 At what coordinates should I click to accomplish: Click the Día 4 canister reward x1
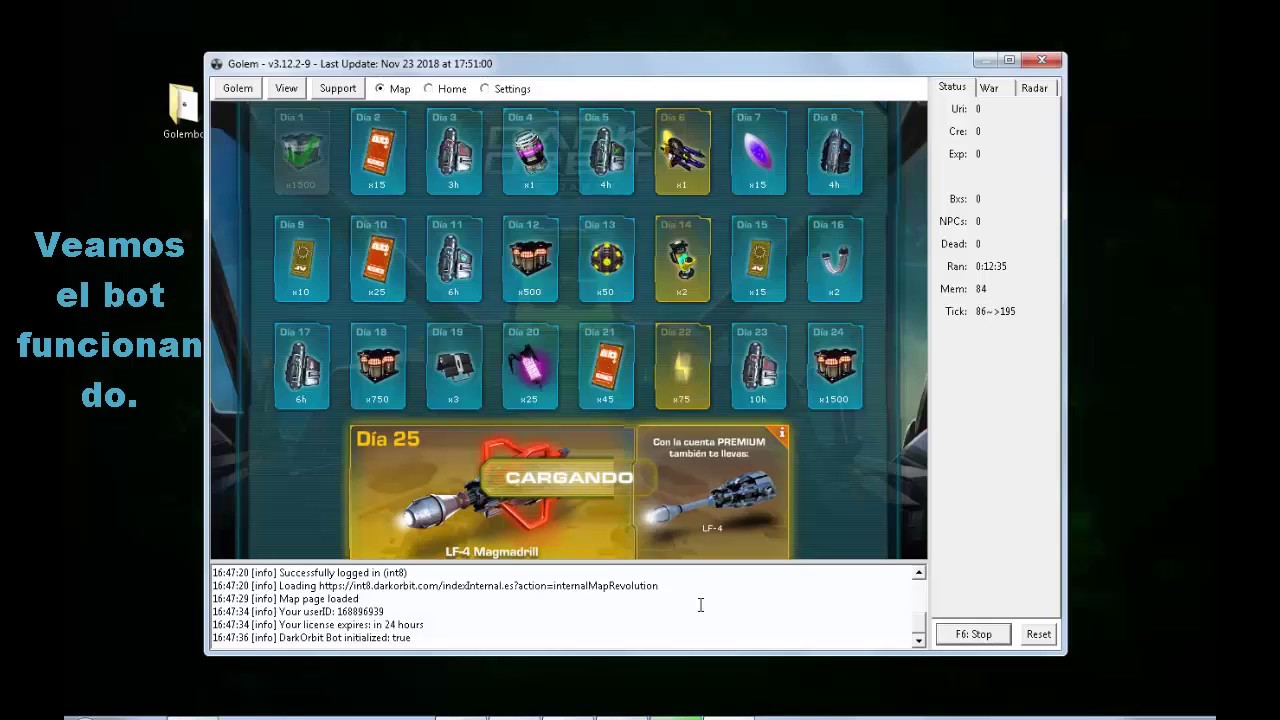click(x=529, y=152)
